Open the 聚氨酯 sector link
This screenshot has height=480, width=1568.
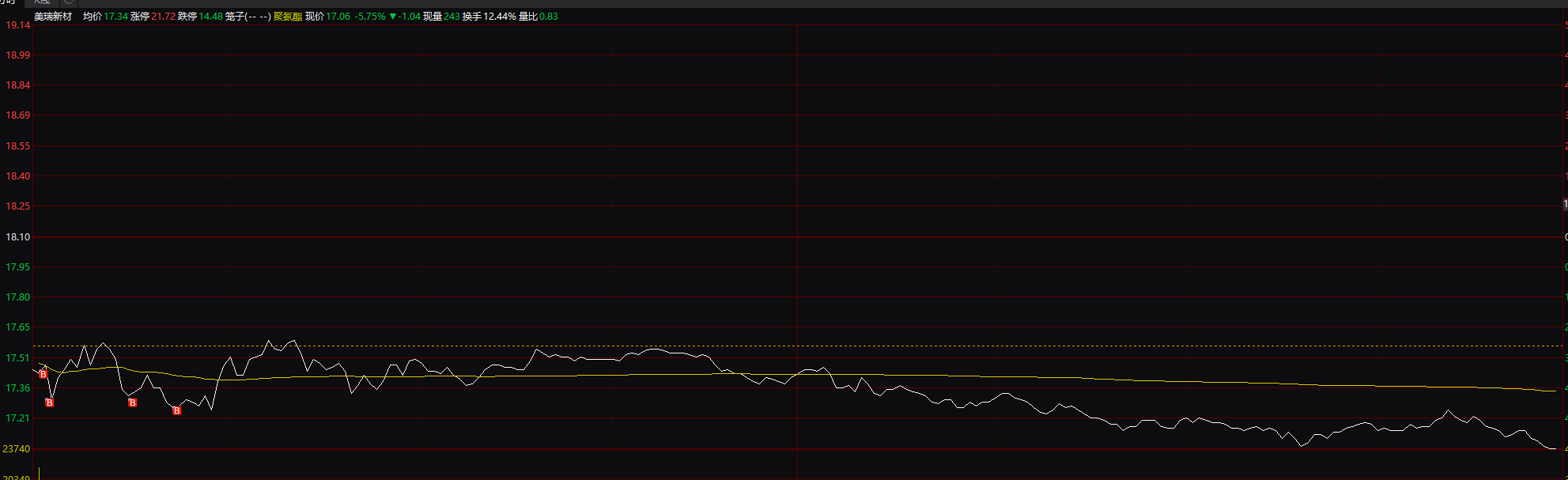pyautogui.click(x=288, y=17)
